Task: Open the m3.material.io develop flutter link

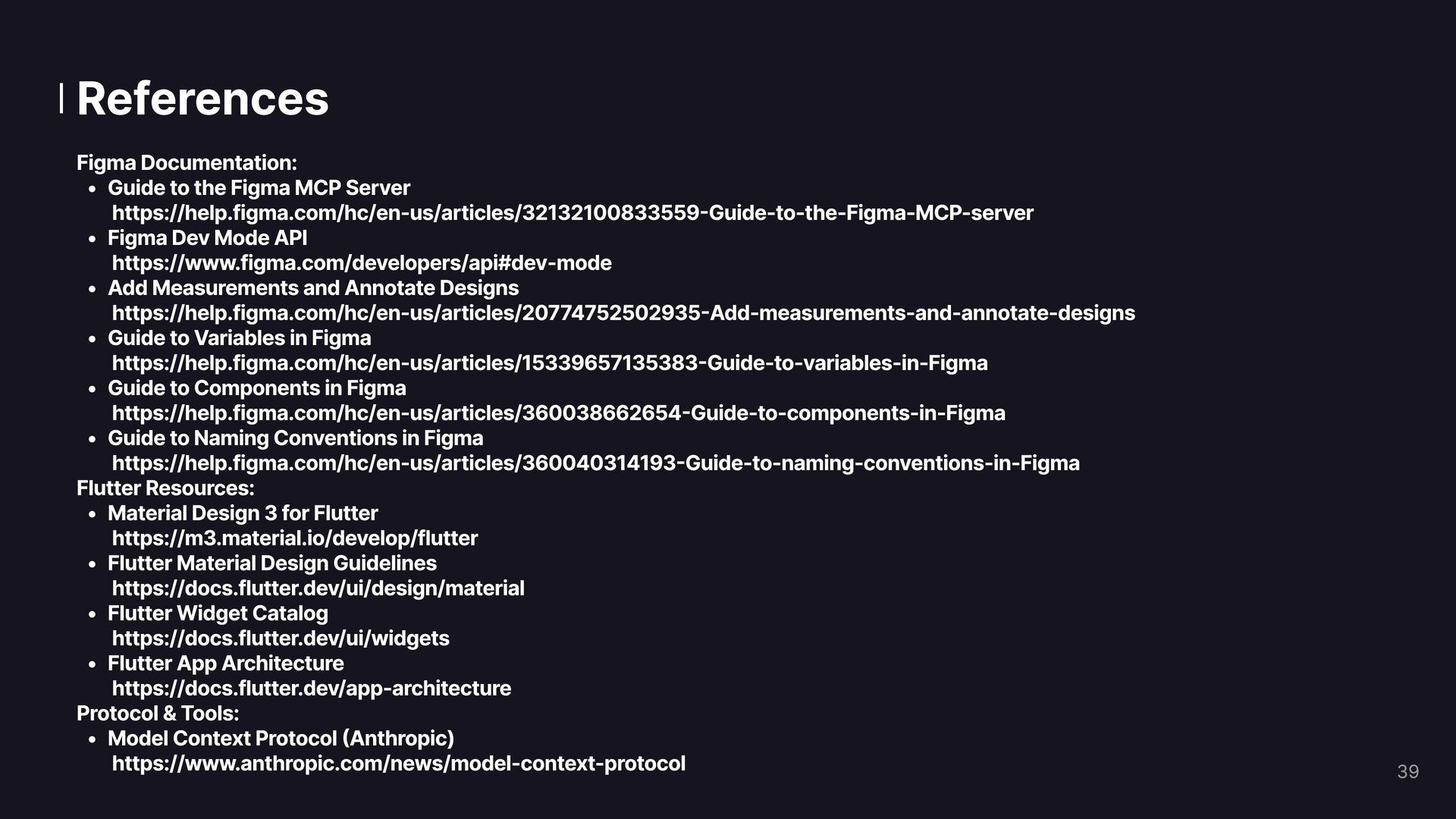Action: tap(295, 538)
